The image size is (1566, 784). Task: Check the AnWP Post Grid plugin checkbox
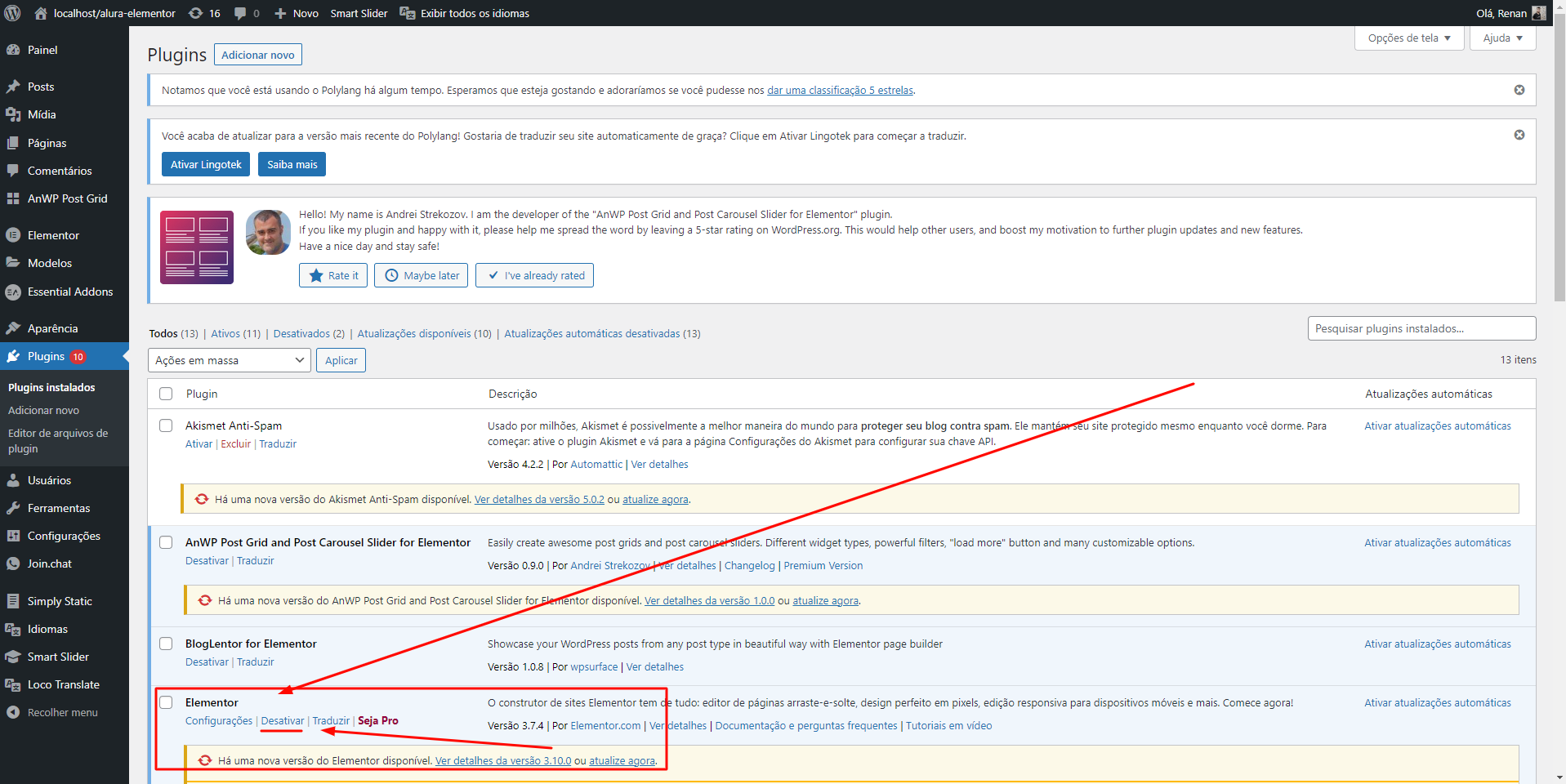[166, 542]
